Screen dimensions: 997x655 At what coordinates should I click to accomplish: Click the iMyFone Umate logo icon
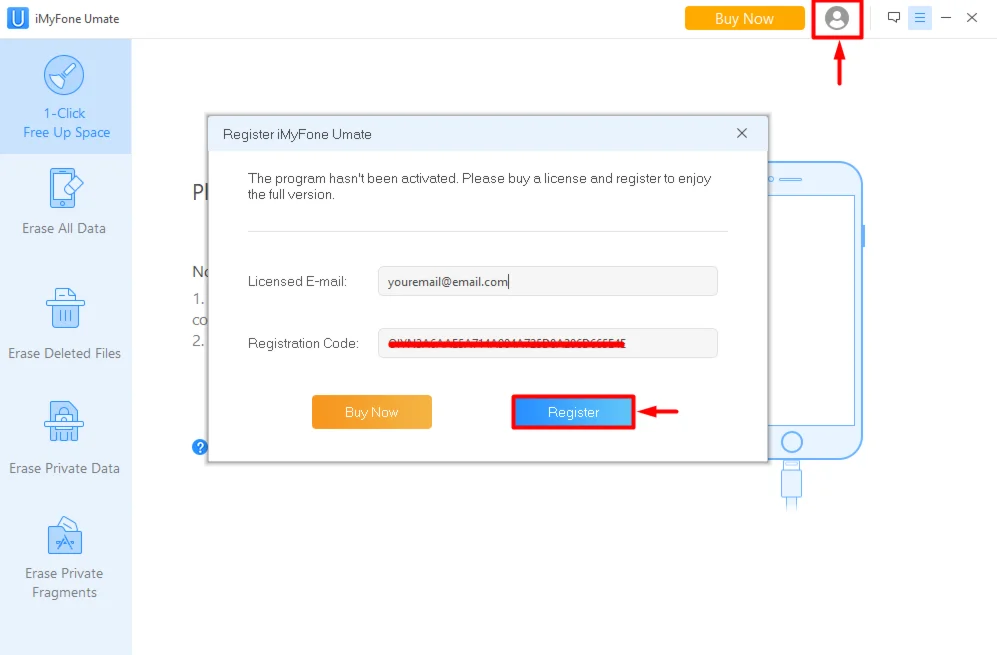coord(18,18)
